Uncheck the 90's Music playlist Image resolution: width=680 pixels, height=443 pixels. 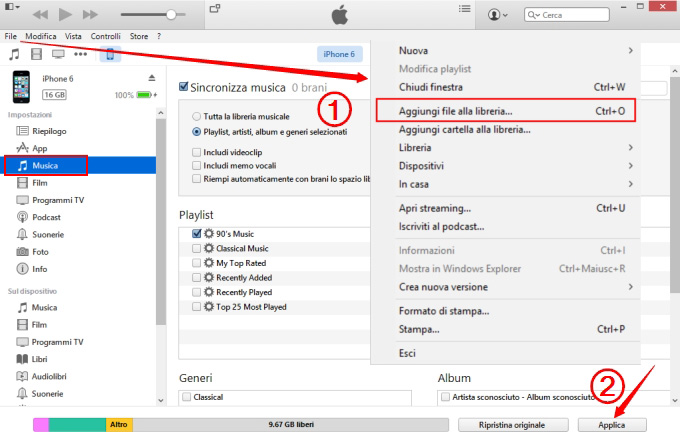[196, 234]
